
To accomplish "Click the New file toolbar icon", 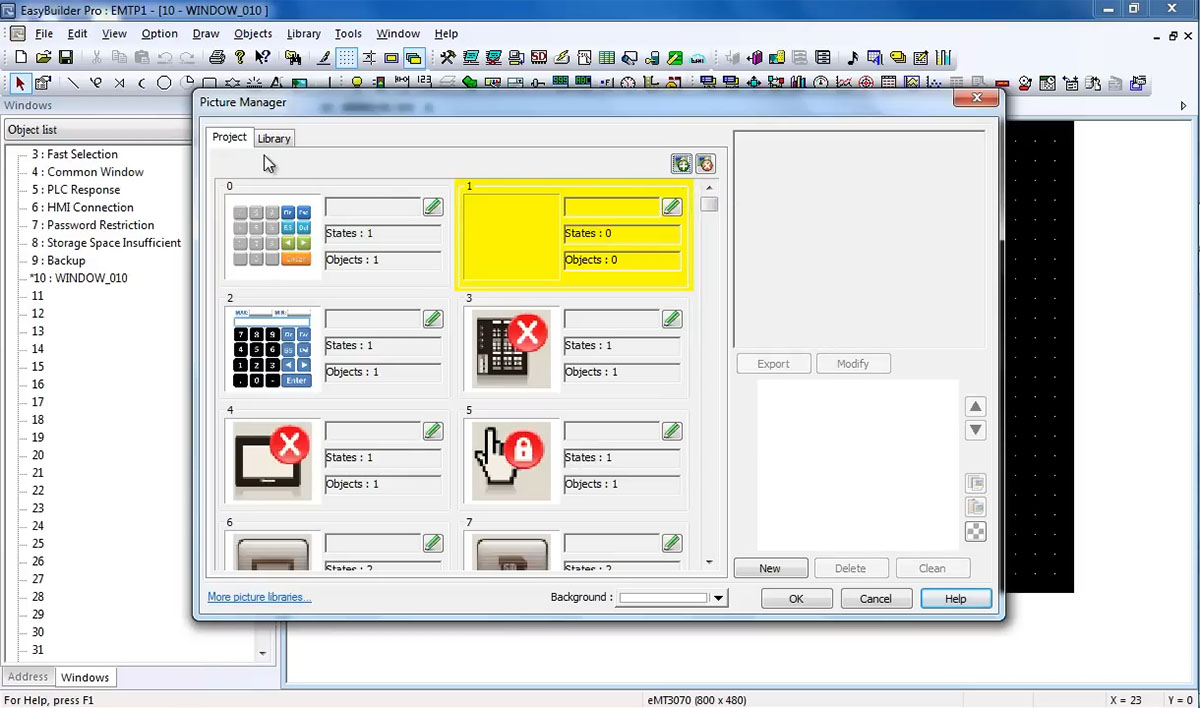I will (19, 58).
